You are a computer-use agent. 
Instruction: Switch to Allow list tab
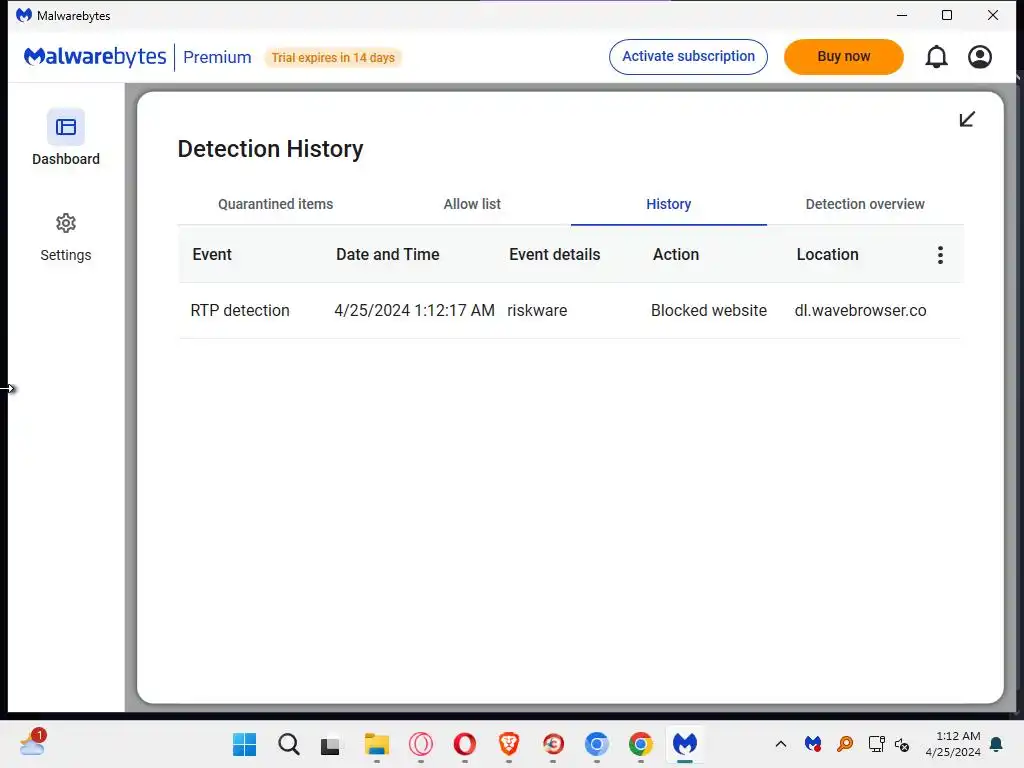point(472,204)
